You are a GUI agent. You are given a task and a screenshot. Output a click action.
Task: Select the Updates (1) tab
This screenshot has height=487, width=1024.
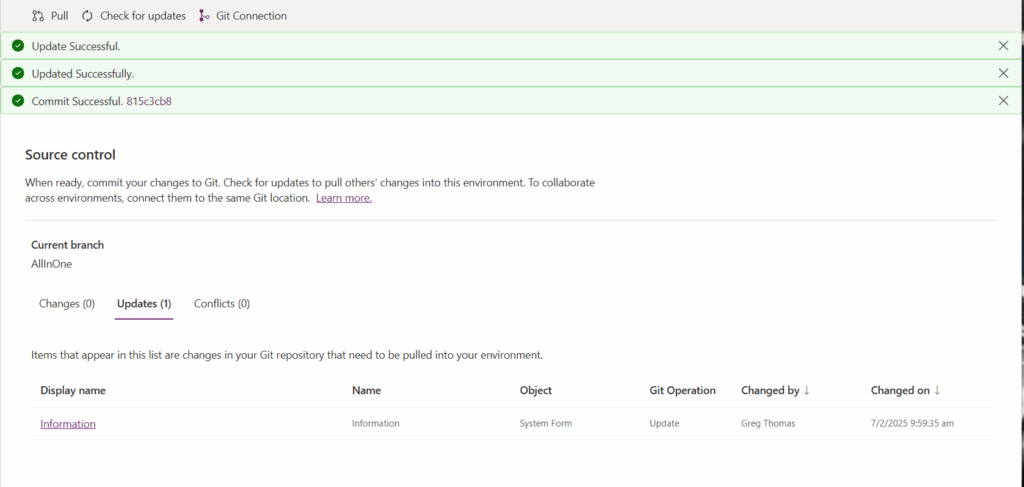144,304
